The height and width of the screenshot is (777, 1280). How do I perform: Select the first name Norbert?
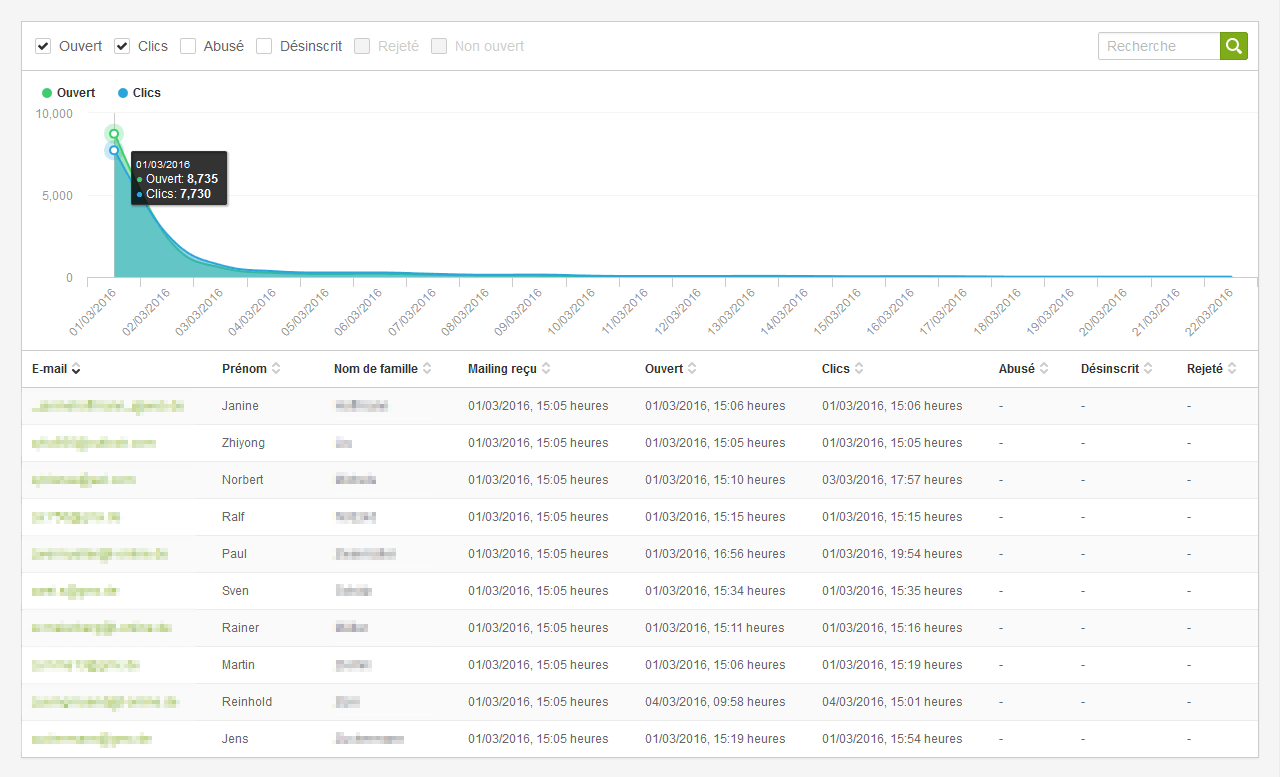pos(243,480)
